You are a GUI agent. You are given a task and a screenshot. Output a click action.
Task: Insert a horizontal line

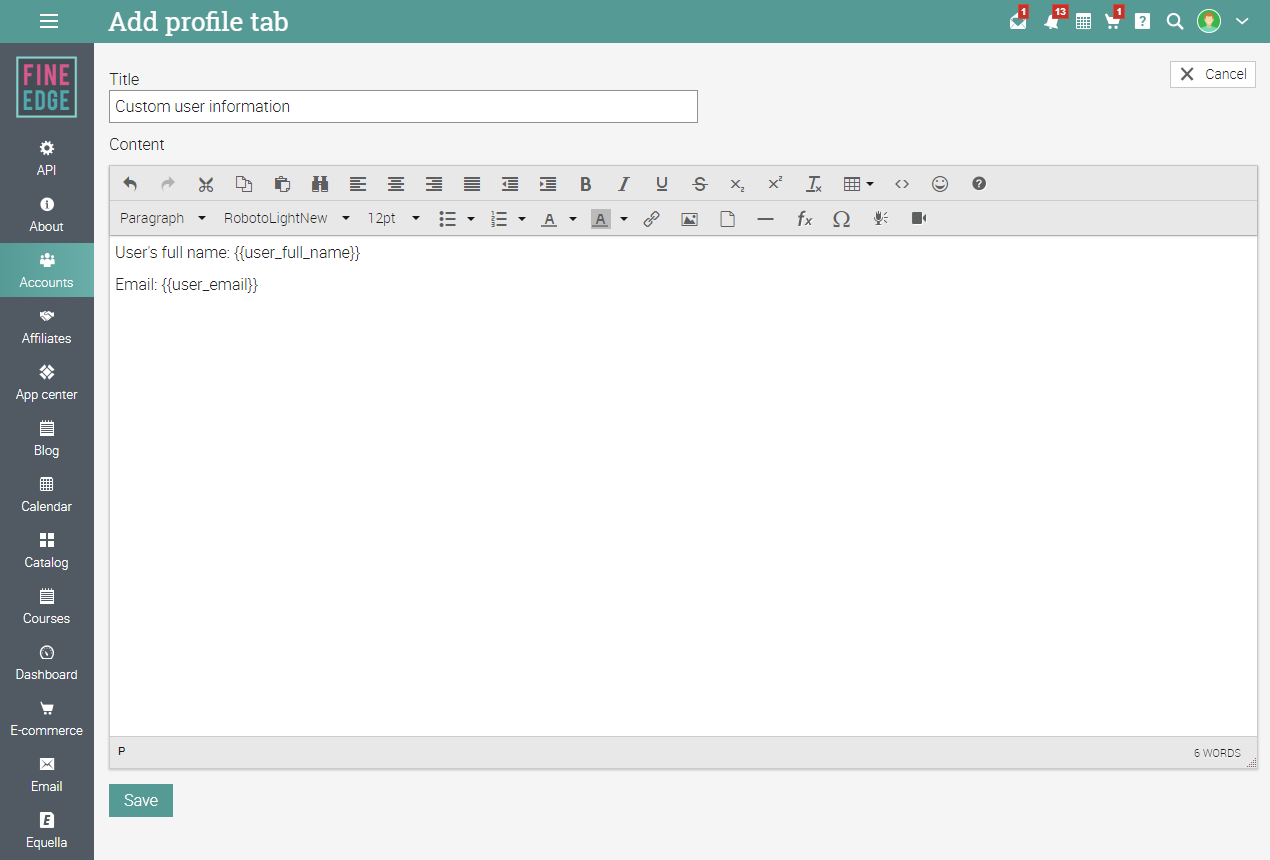[x=765, y=219]
